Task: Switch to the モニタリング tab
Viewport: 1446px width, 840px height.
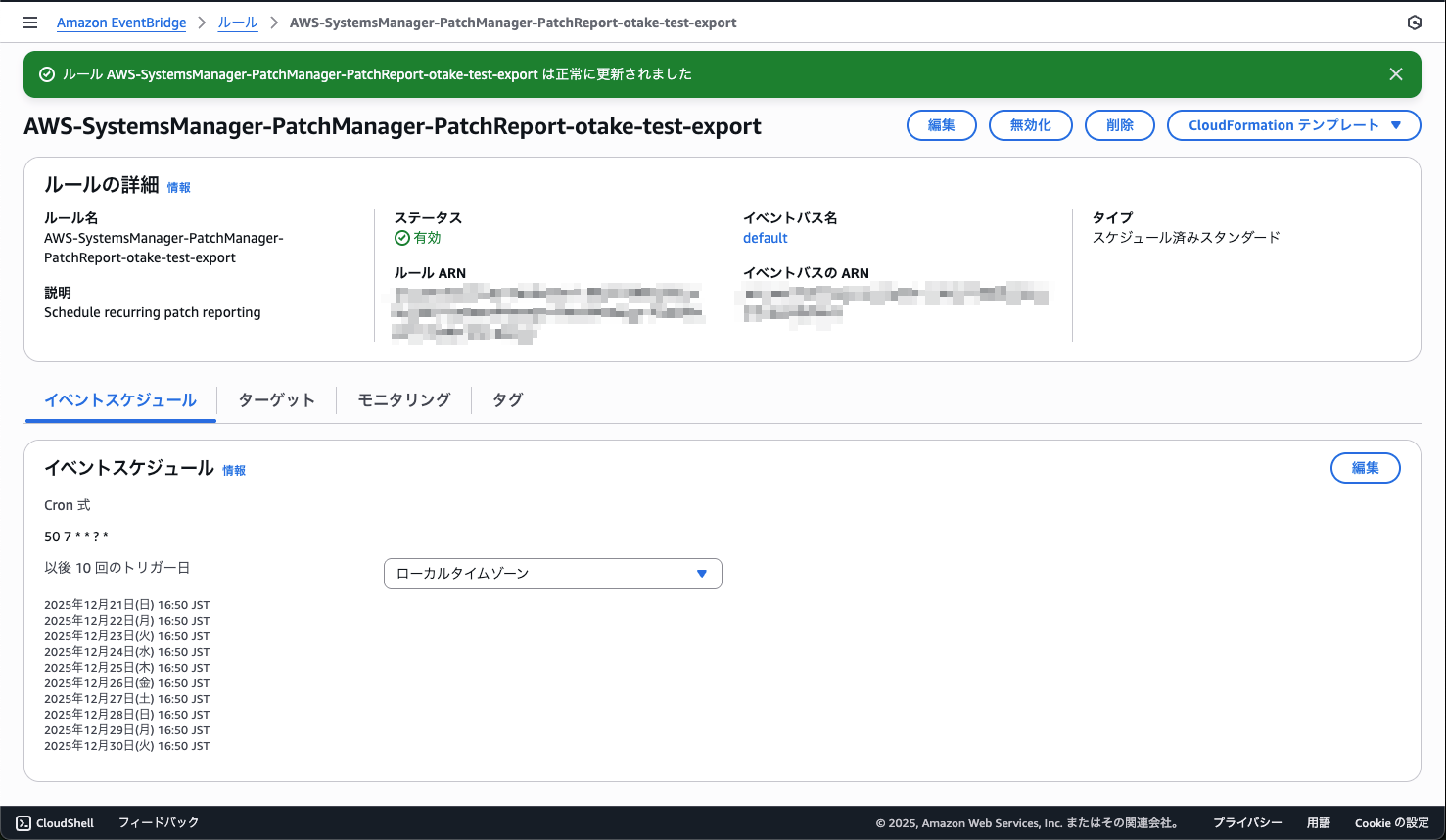Action: [x=403, y=400]
